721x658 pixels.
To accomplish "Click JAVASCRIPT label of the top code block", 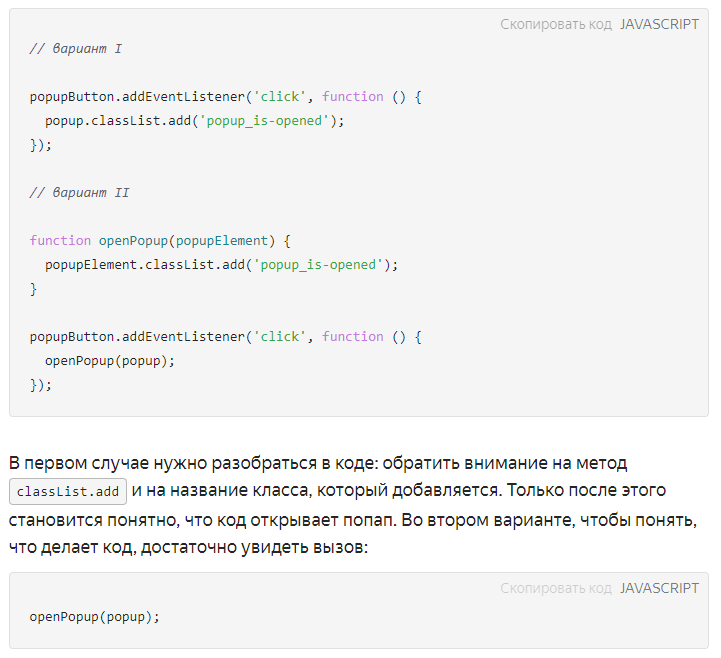I will point(659,24).
